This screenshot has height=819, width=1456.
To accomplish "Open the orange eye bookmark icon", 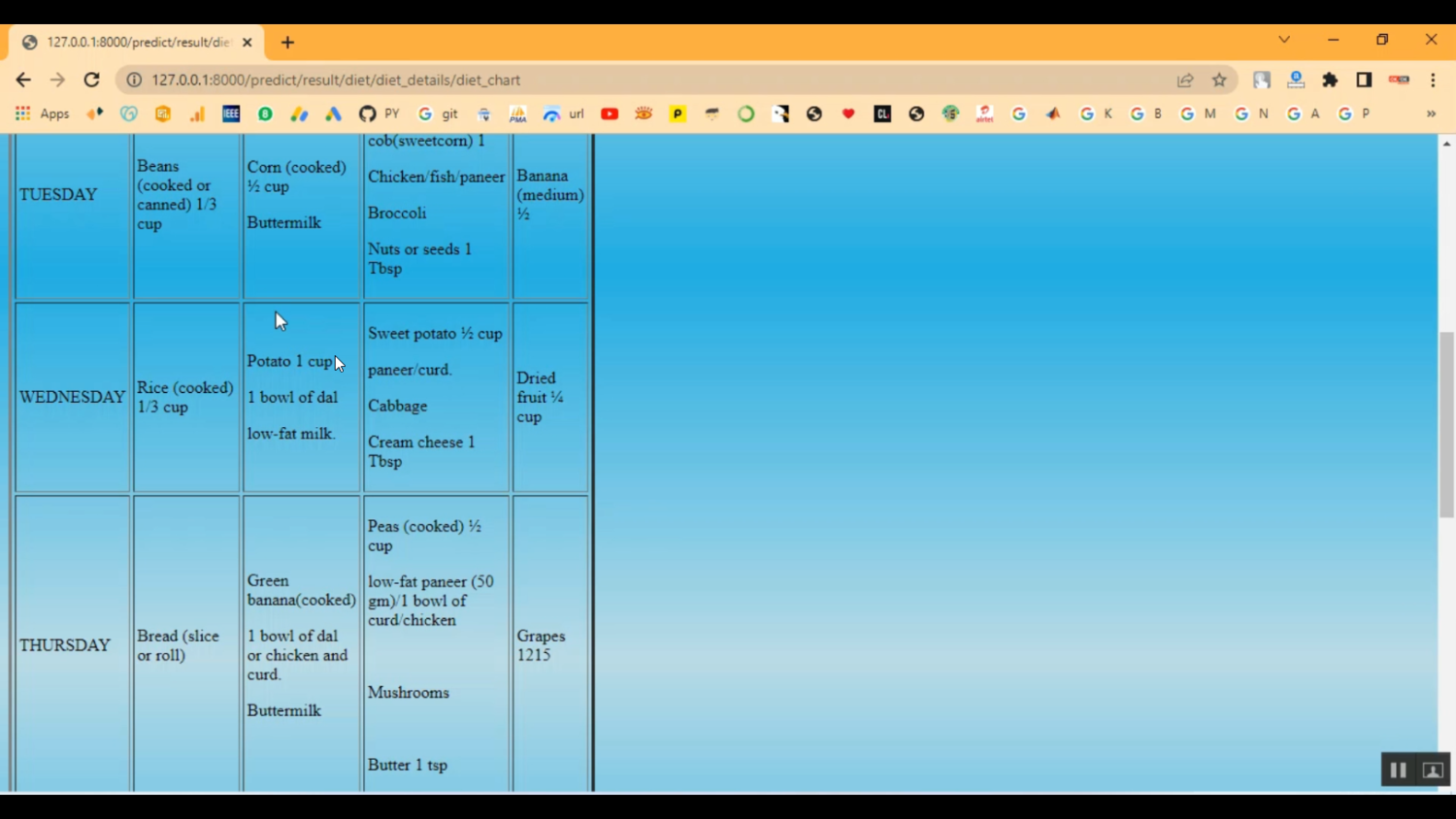I will (644, 114).
